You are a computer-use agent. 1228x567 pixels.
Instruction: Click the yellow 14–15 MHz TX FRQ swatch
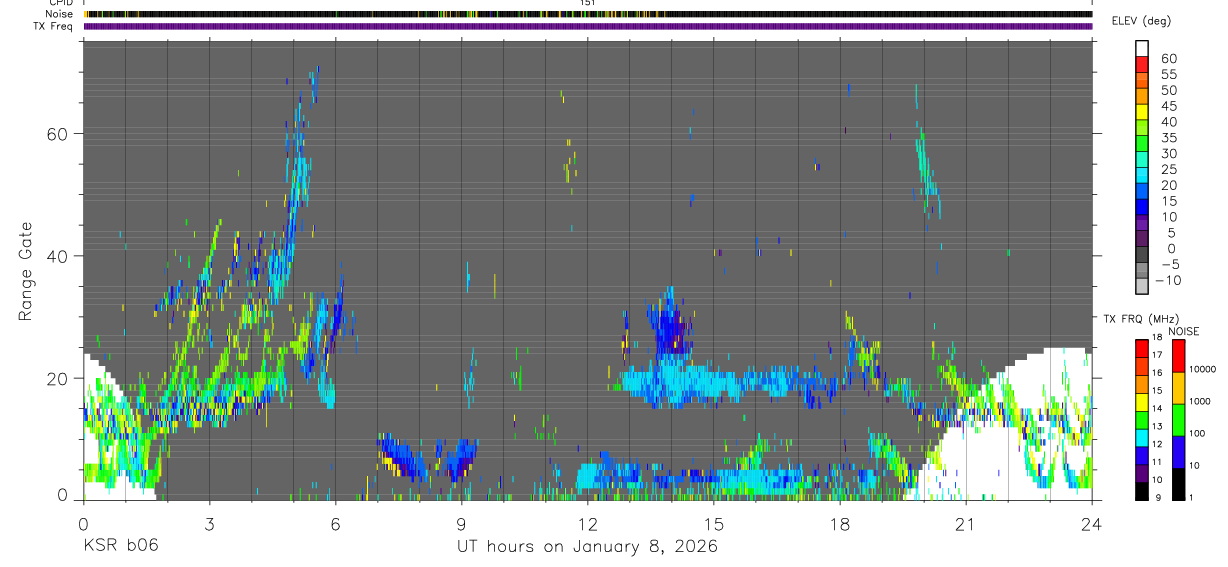click(x=1142, y=402)
